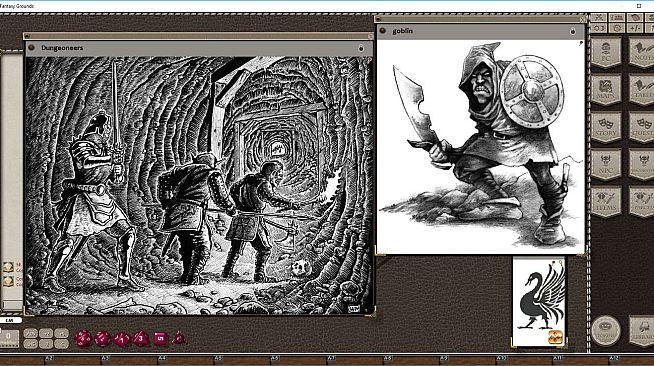
Task: Open the Quests sidebar button
Action: coord(642,127)
